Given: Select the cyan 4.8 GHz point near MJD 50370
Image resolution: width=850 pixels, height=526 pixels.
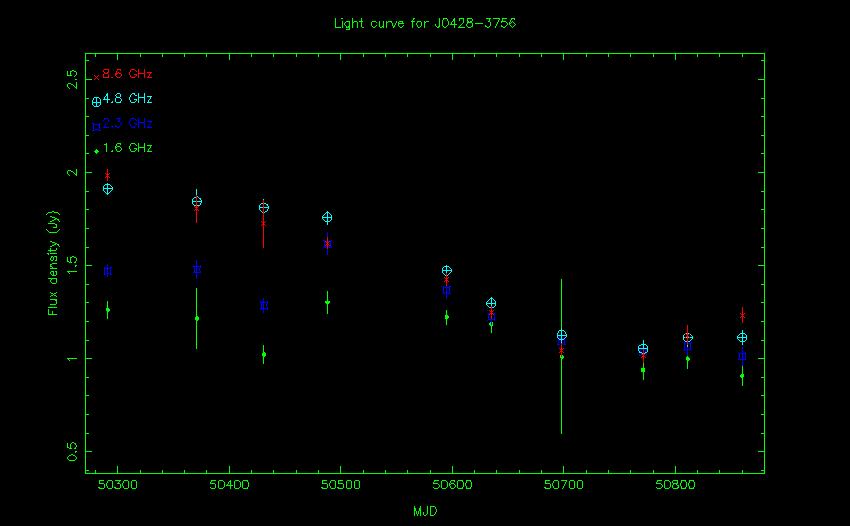Looking at the screenshot, I should click(x=197, y=201).
